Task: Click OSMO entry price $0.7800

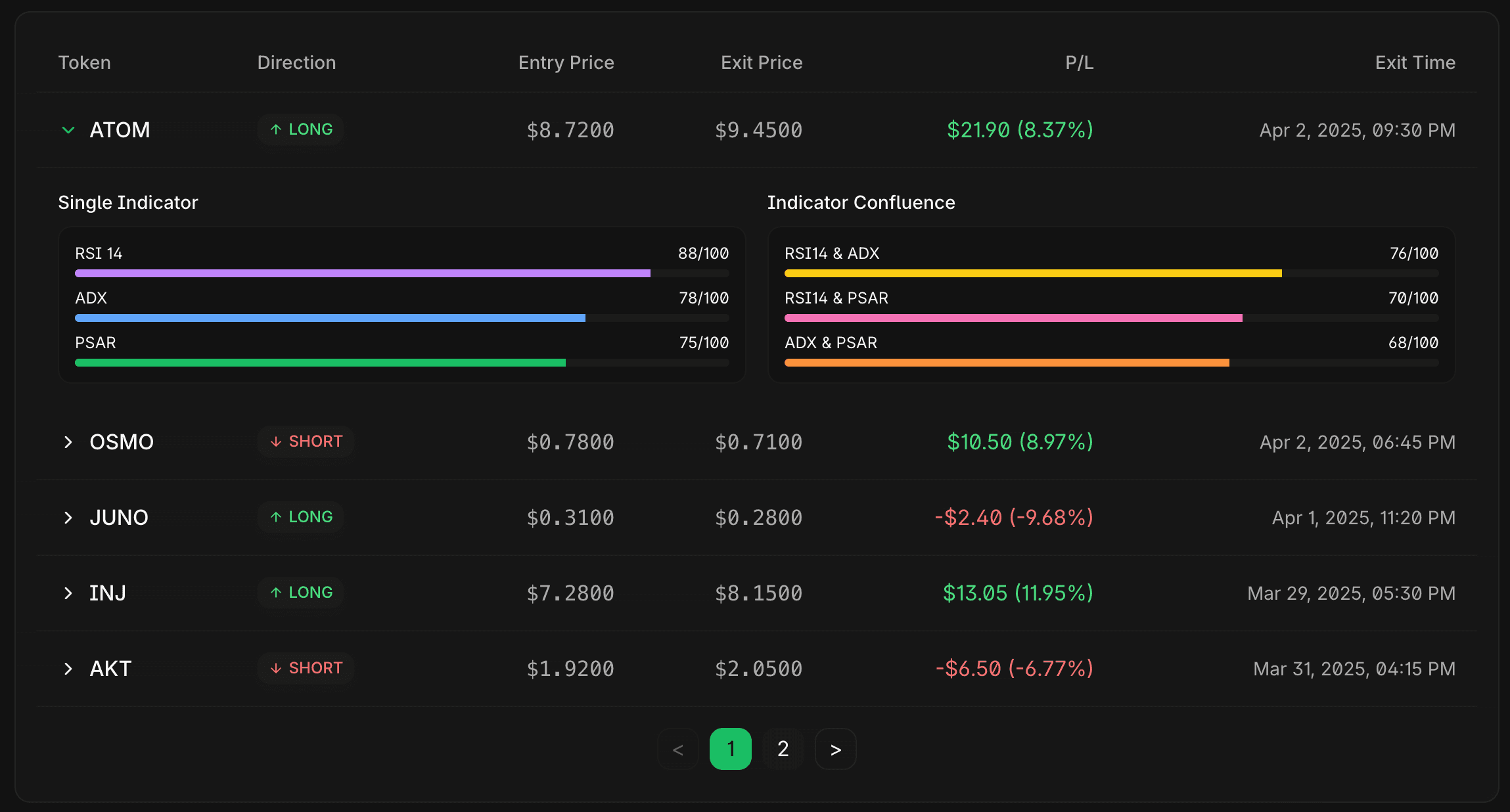Action: click(x=570, y=442)
